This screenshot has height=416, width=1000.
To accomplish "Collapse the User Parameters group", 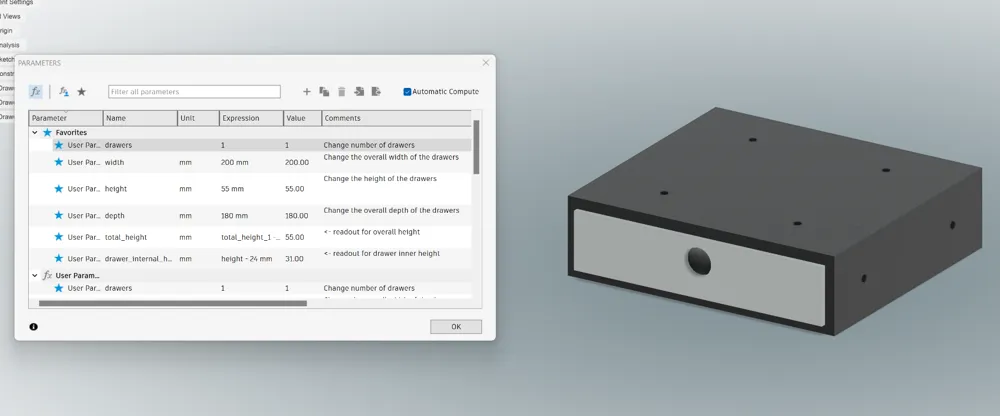I will [x=35, y=276].
